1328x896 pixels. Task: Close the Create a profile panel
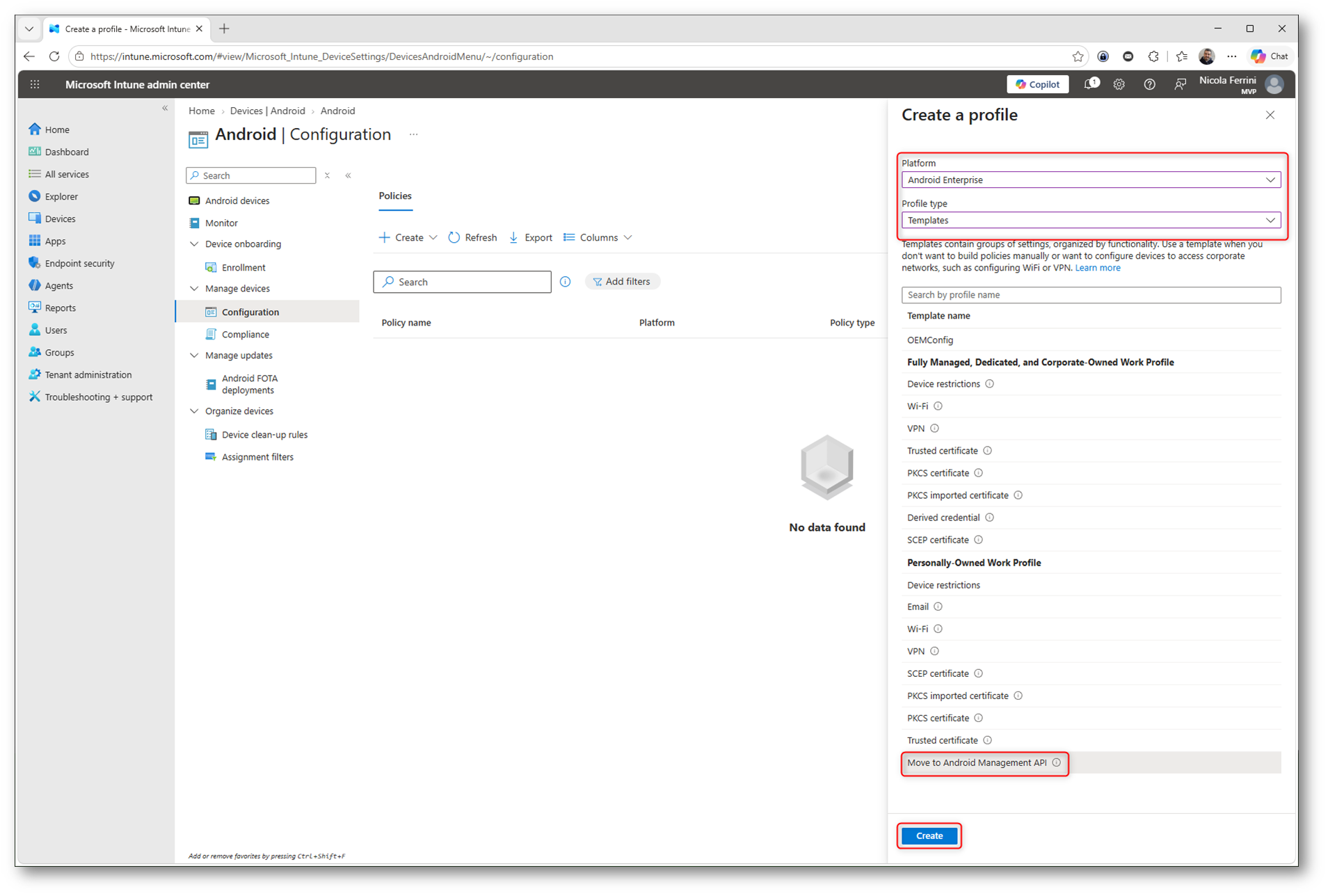coord(1270,115)
